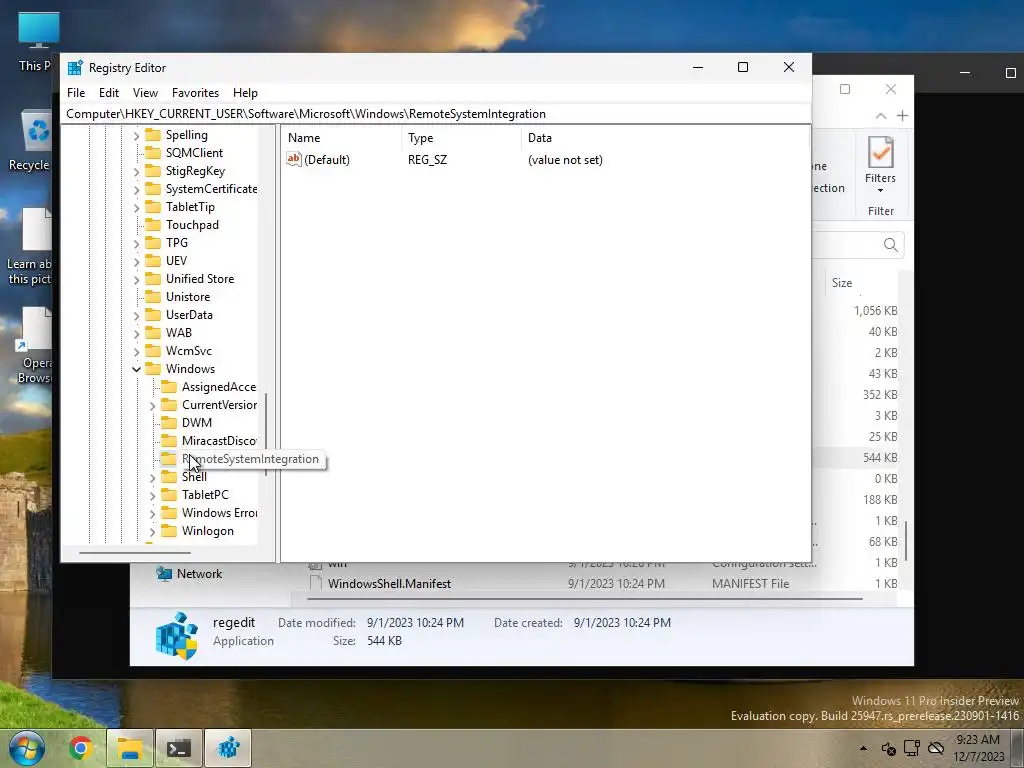
Task: Select the UserData tree item
Action: click(x=189, y=315)
